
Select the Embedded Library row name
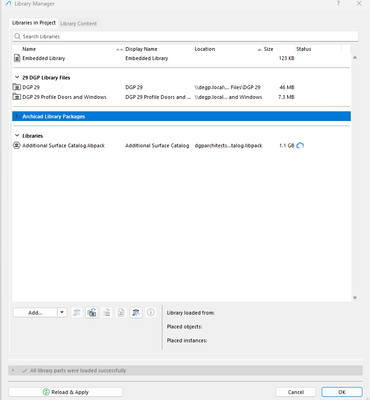44,58
